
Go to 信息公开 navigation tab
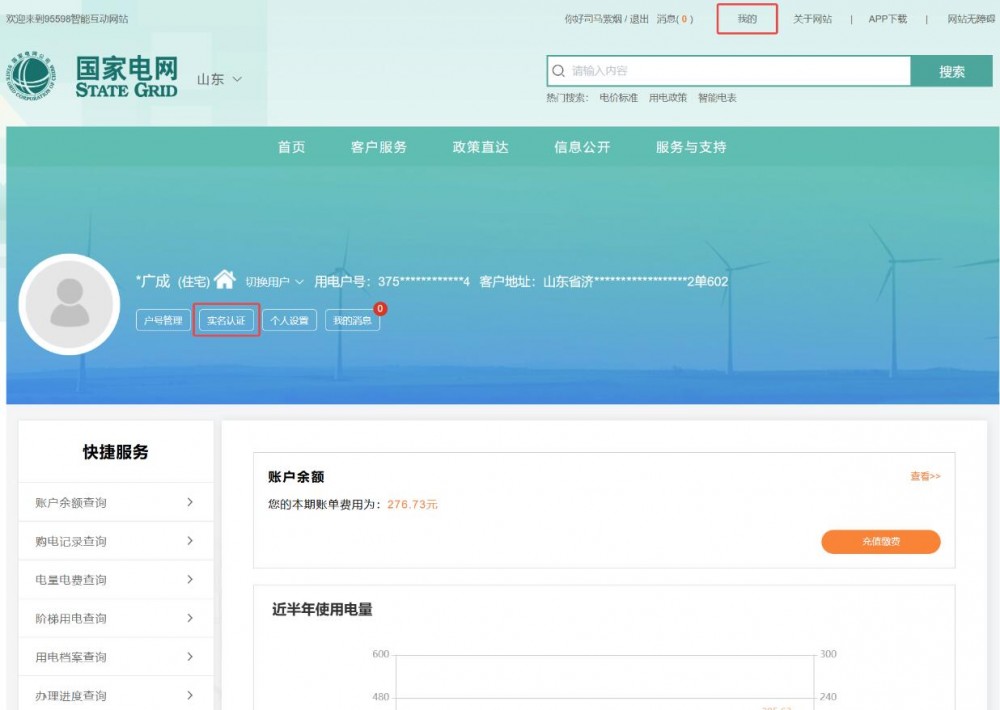(x=582, y=147)
